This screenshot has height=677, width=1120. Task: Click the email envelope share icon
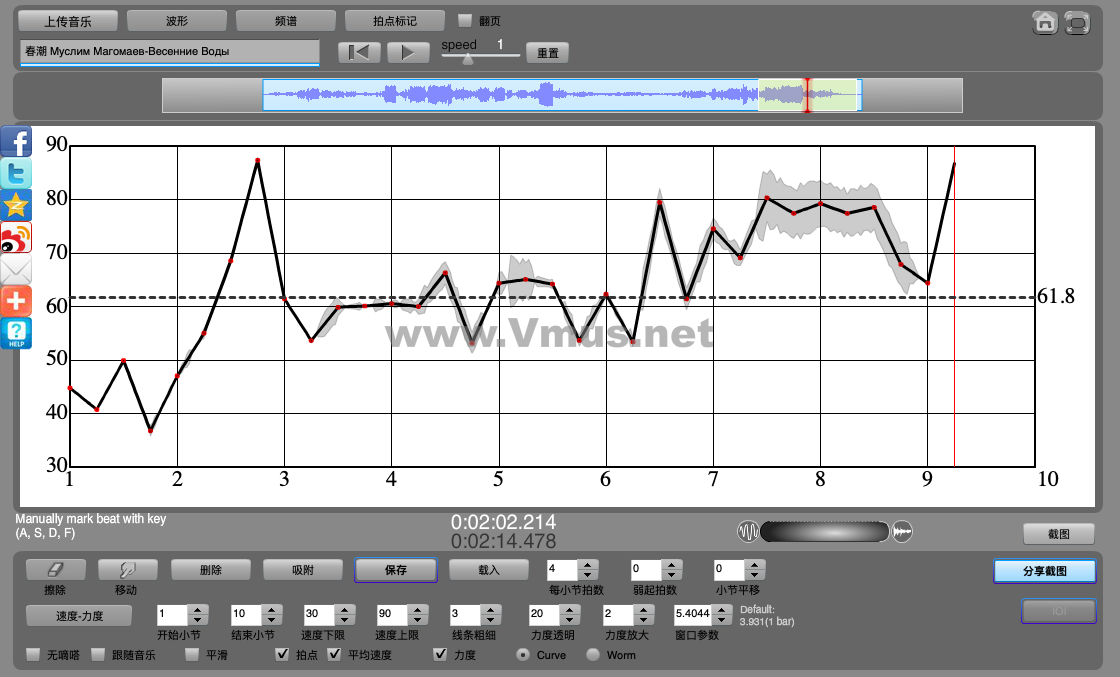pos(16,270)
